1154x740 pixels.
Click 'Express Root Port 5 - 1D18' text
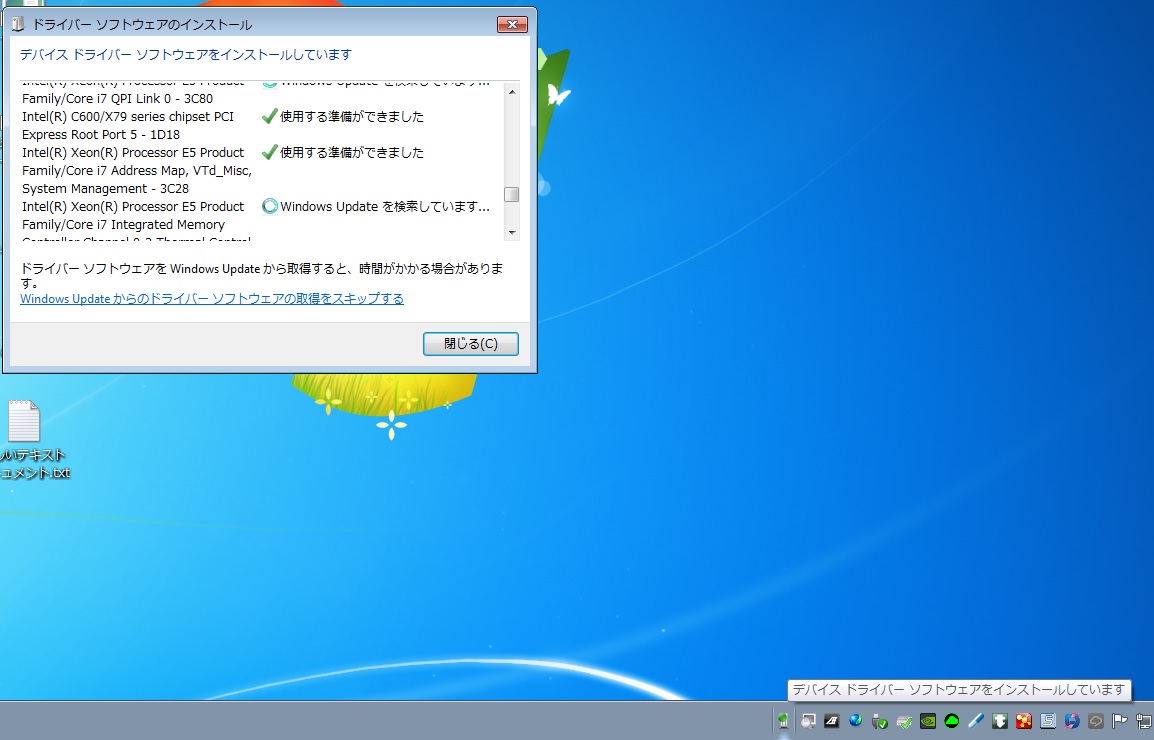(x=101, y=135)
